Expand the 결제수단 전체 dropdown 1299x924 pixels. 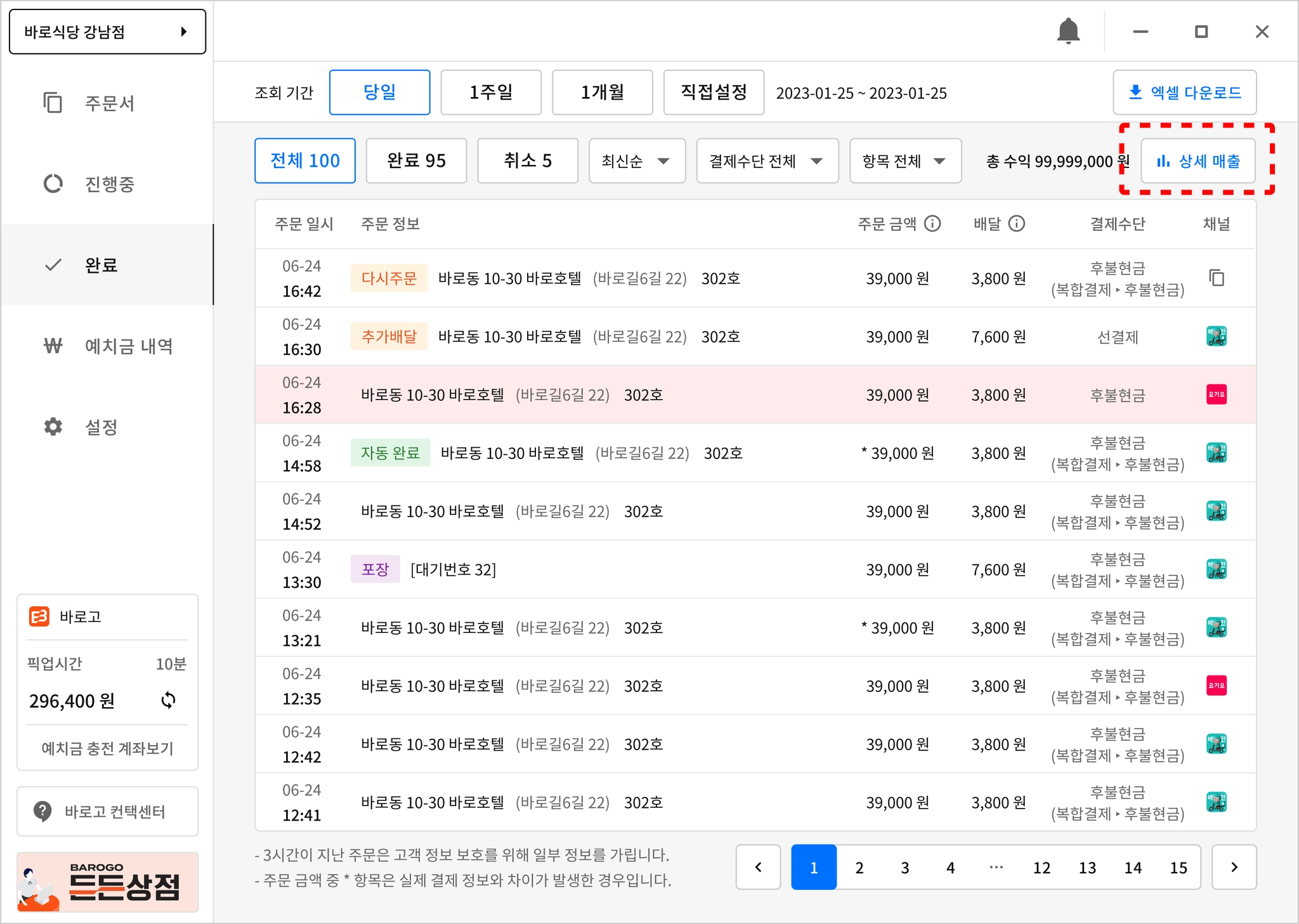click(767, 161)
